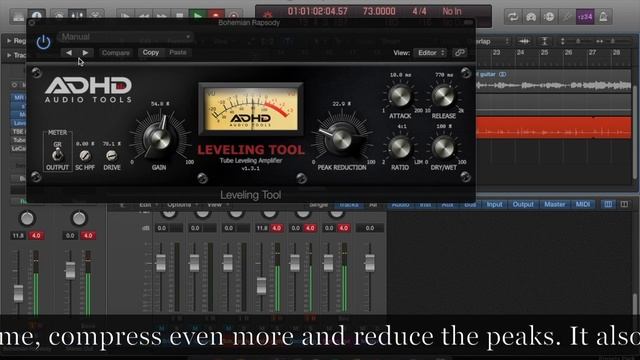Open the mixer View menu
The height and width of the screenshot is (360, 640).
(x=215, y=204)
